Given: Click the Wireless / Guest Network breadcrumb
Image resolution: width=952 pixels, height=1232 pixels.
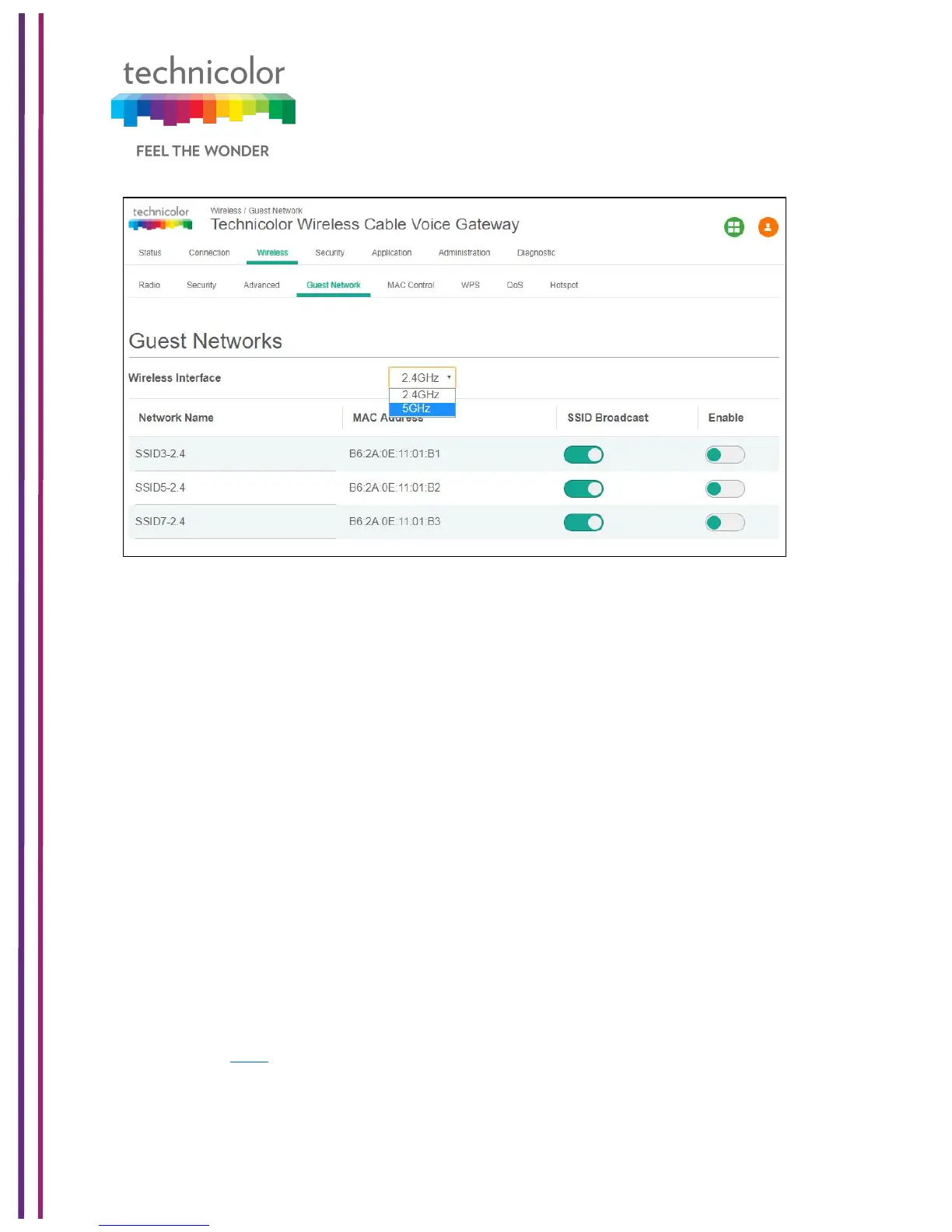Looking at the screenshot, I should click(256, 211).
